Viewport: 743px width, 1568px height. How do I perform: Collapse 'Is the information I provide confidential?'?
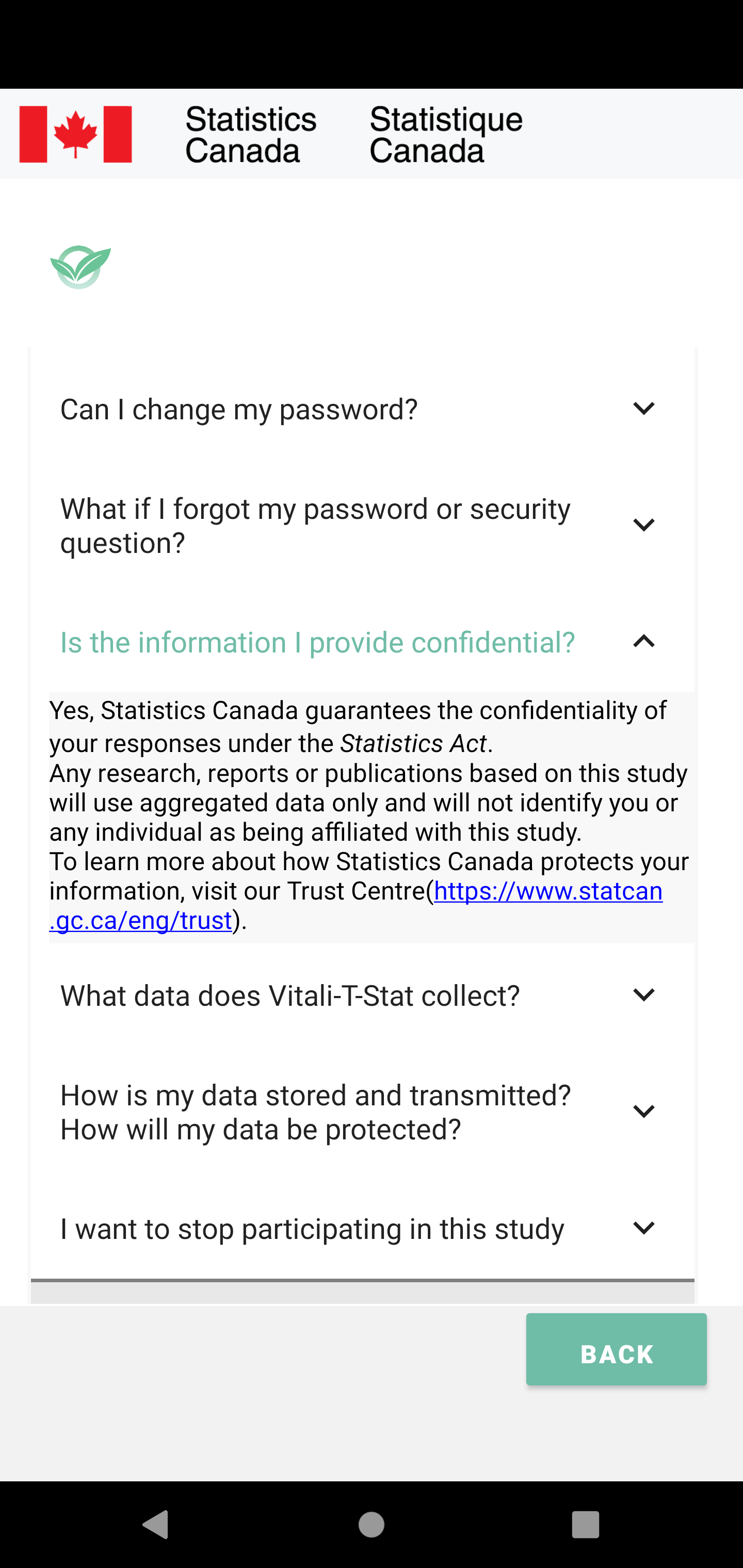coord(317,642)
